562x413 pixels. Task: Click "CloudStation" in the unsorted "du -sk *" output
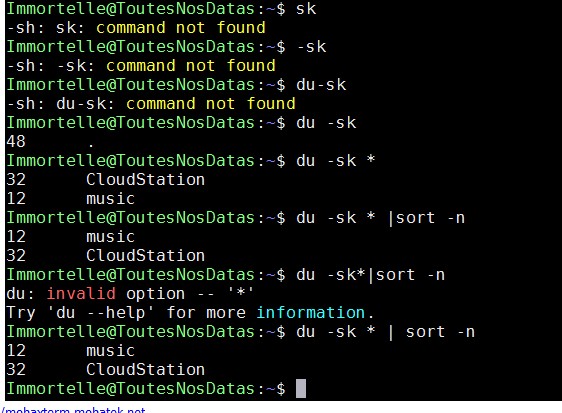146,180
